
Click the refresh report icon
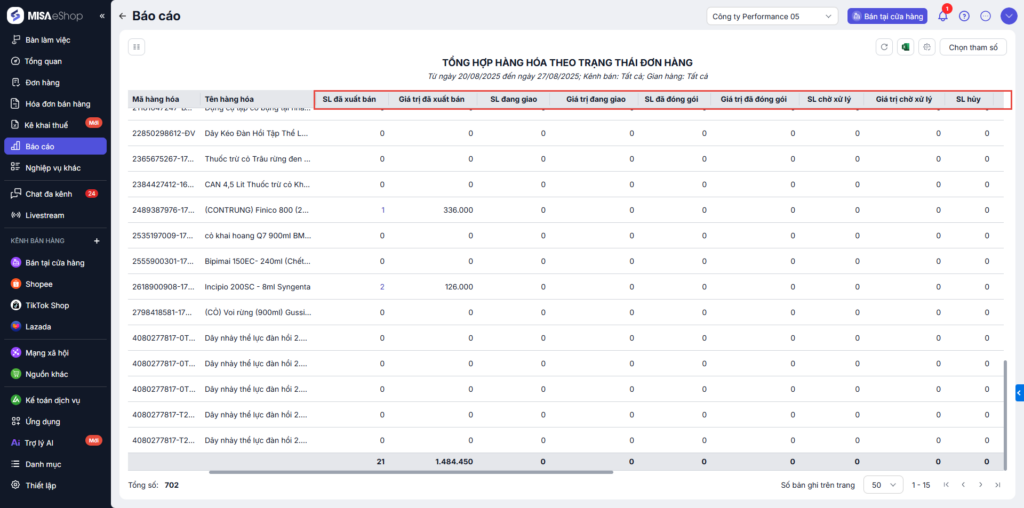pos(883,47)
